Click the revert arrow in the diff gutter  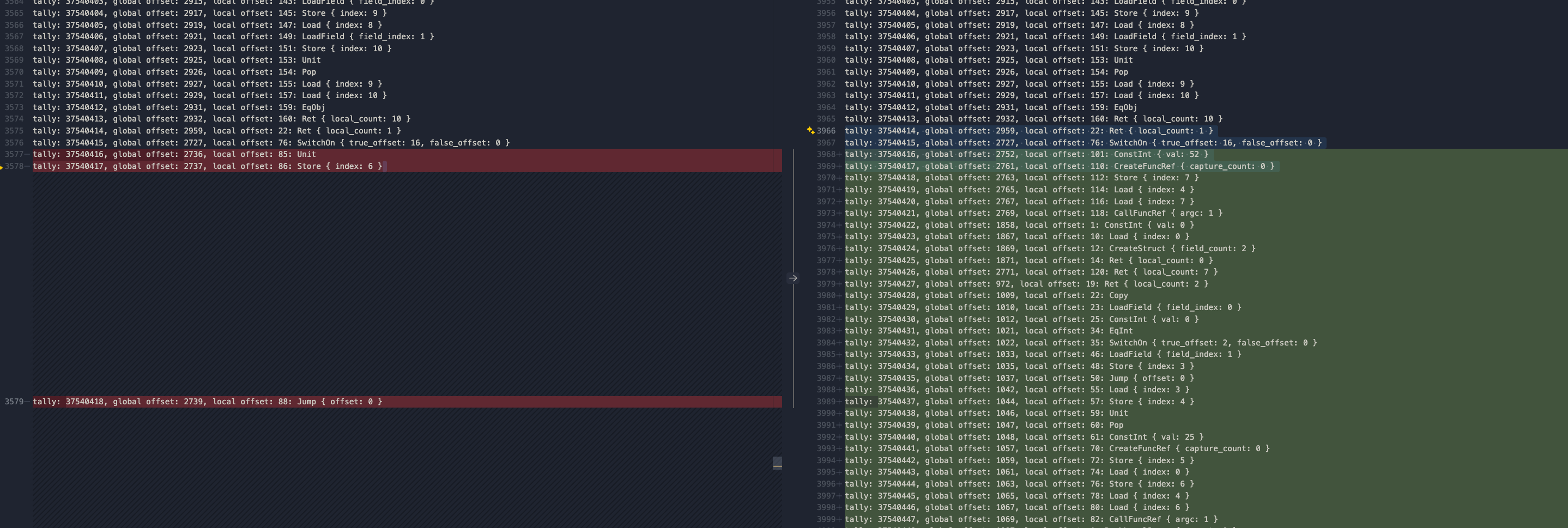[792, 278]
